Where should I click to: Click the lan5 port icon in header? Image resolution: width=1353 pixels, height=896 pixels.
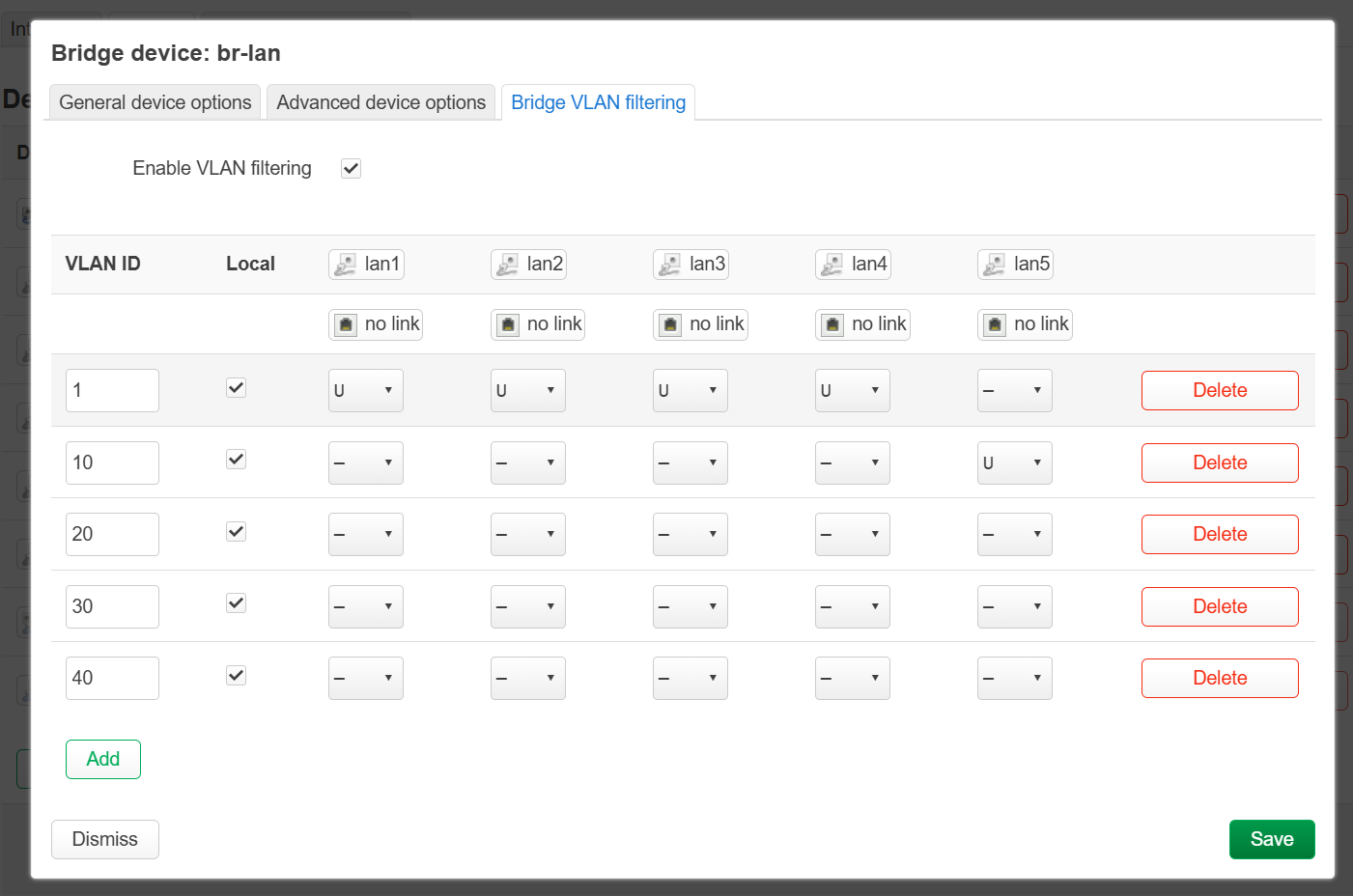994,265
